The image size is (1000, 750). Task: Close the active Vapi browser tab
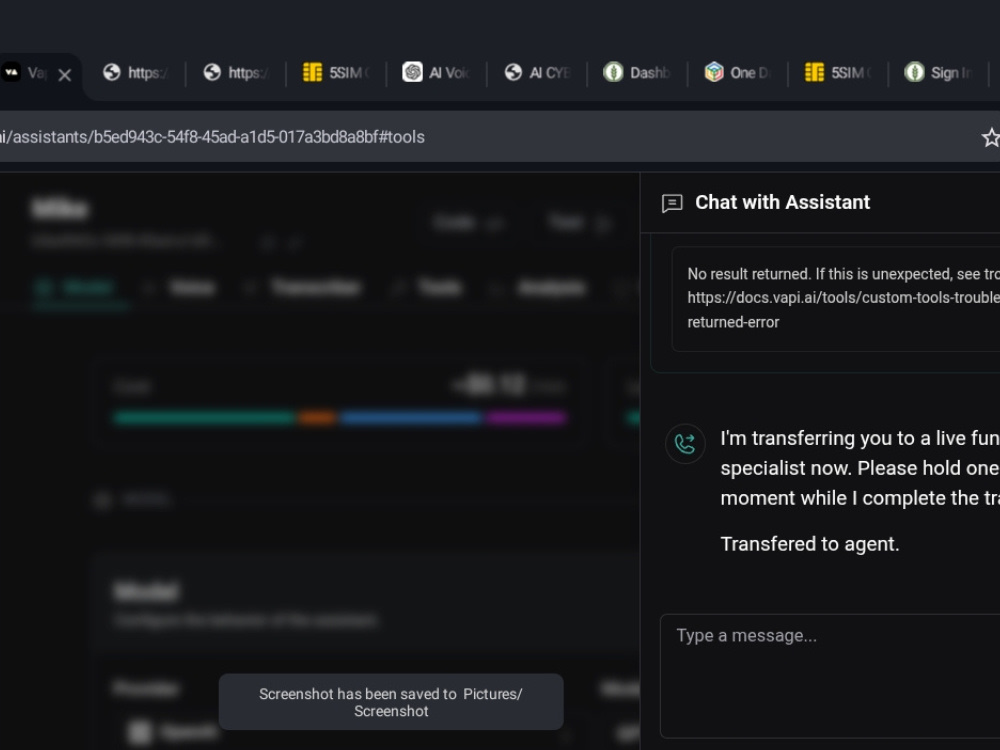tap(64, 75)
